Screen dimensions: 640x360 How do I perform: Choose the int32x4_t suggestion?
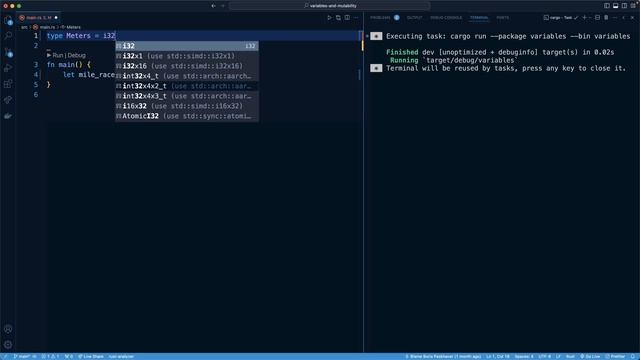pos(187,76)
